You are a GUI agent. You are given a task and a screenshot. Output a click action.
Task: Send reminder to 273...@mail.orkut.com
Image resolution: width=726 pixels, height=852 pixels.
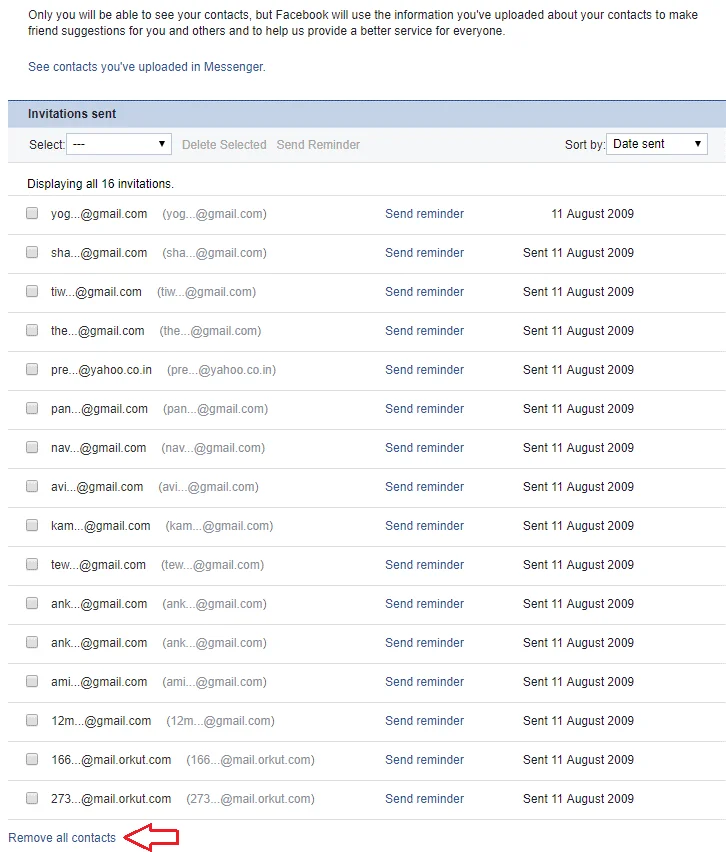point(424,799)
